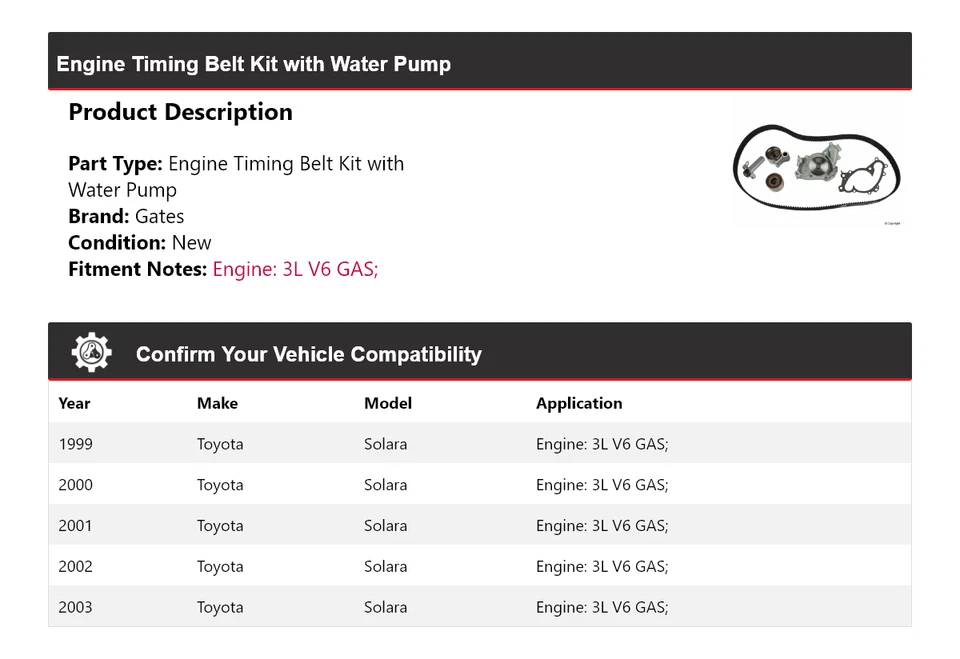960x659 pixels.
Task: Click the red Fitment Notes engine text
Action: [295, 269]
